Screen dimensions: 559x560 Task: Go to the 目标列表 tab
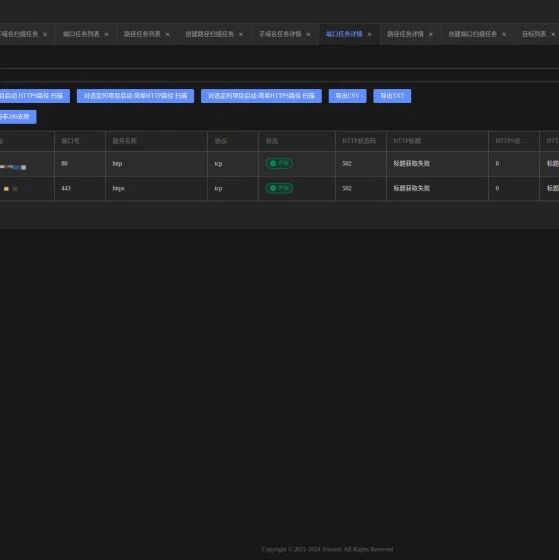534,34
